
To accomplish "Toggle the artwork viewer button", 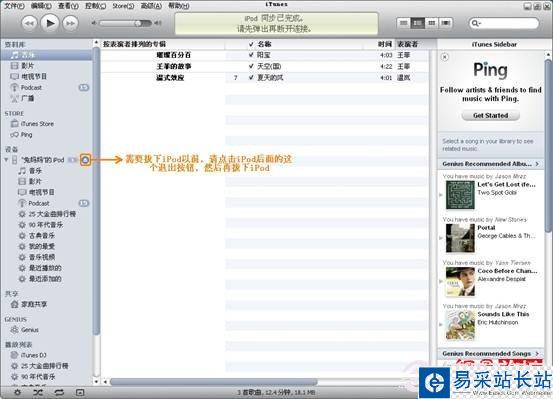I will (x=80, y=392).
